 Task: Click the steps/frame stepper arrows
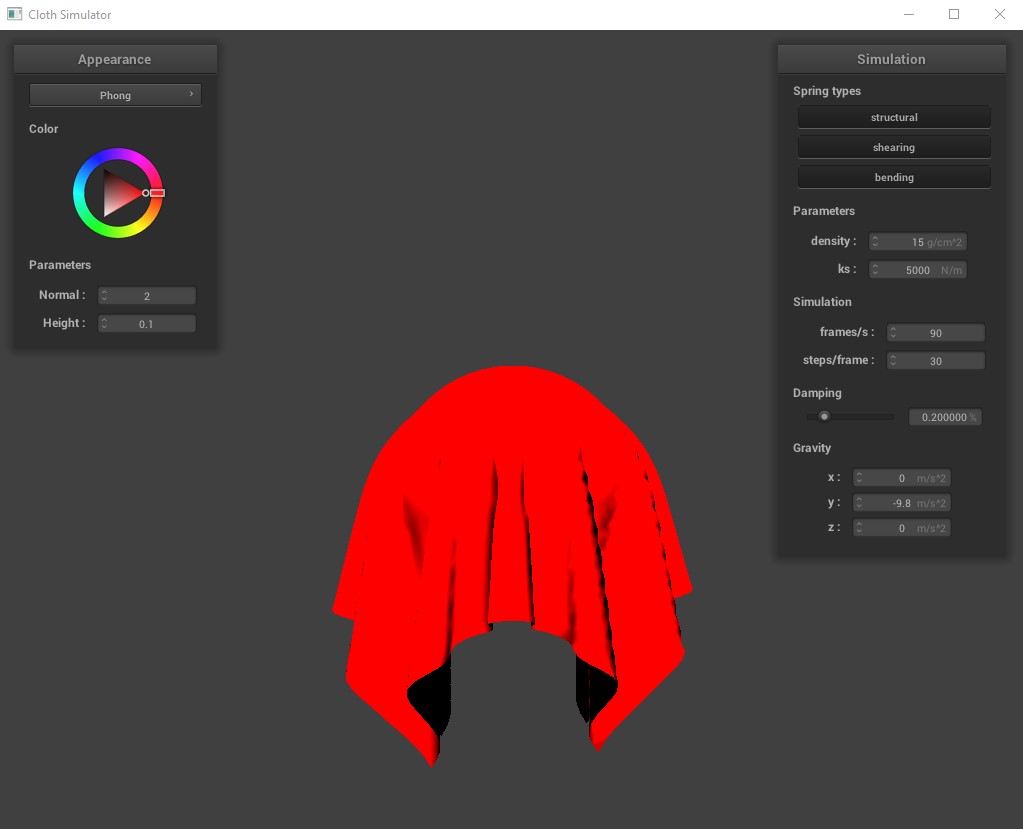(x=893, y=361)
